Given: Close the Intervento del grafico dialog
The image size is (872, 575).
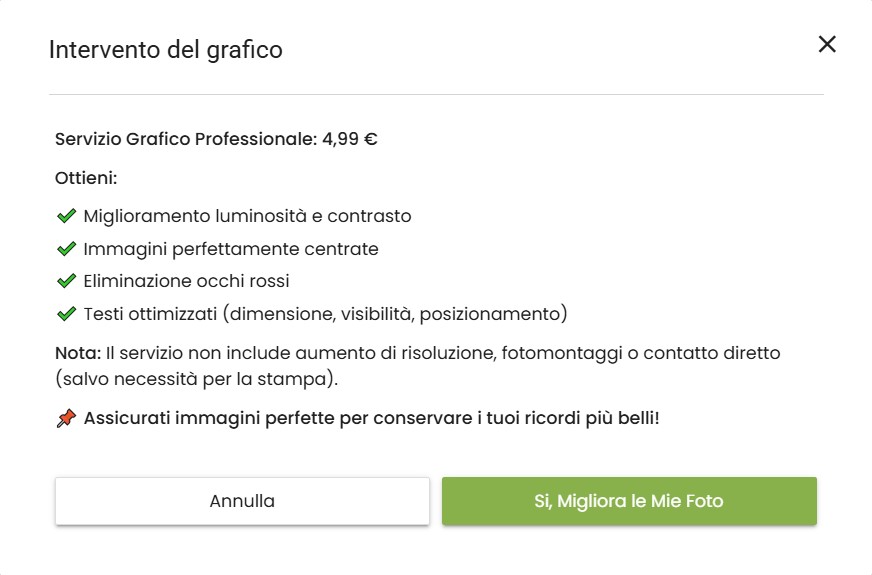Looking at the screenshot, I should click(x=826, y=44).
